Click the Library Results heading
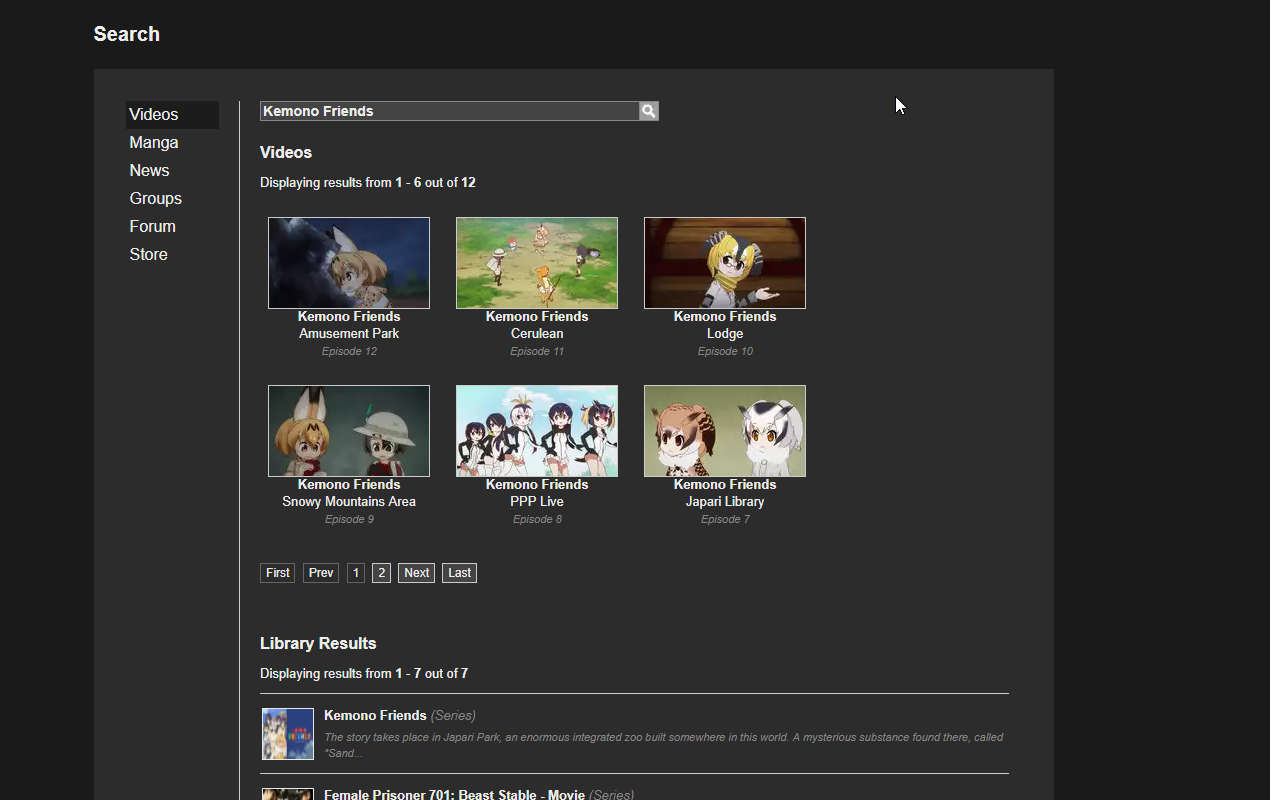 point(318,644)
